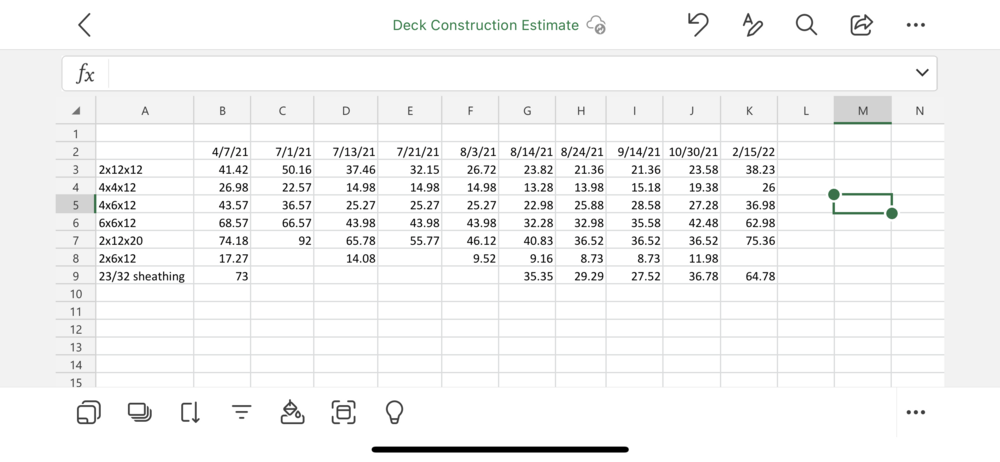This screenshot has height=462, width=1000.
Task: Tap the sort column icon
Action: pos(190,411)
